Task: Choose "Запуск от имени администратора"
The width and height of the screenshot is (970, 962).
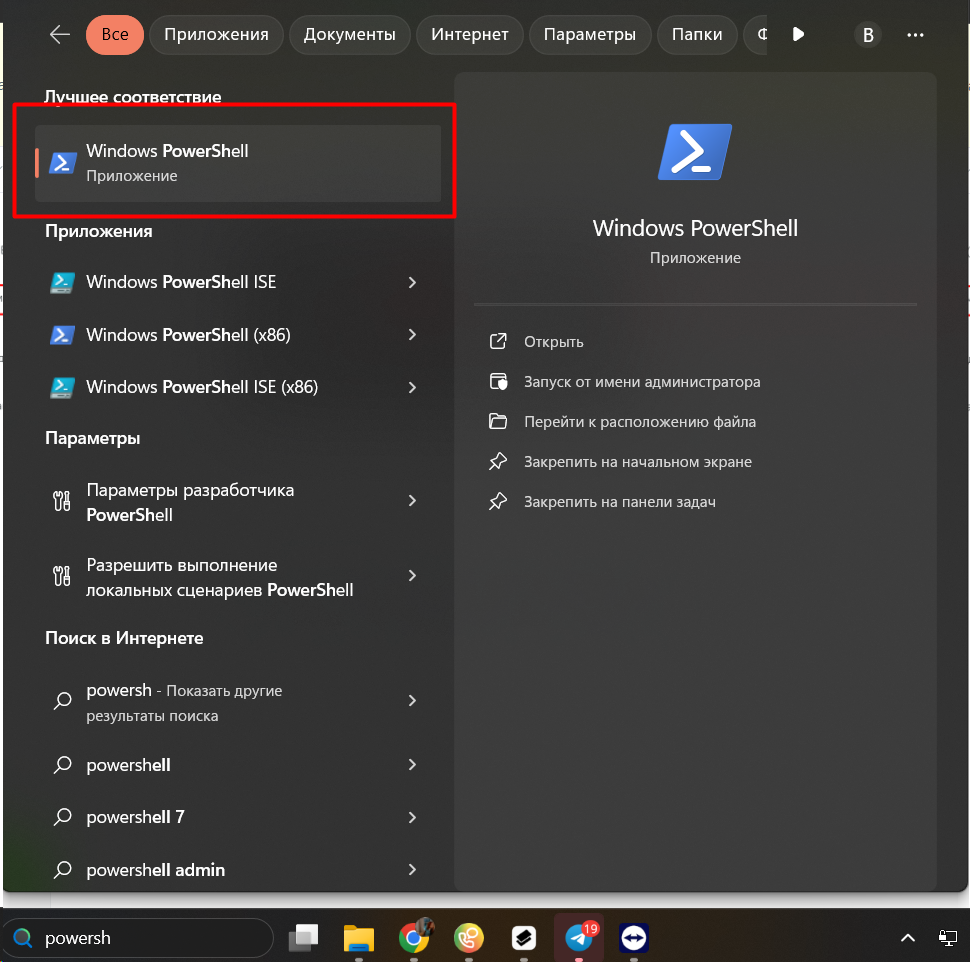Action: 642,382
